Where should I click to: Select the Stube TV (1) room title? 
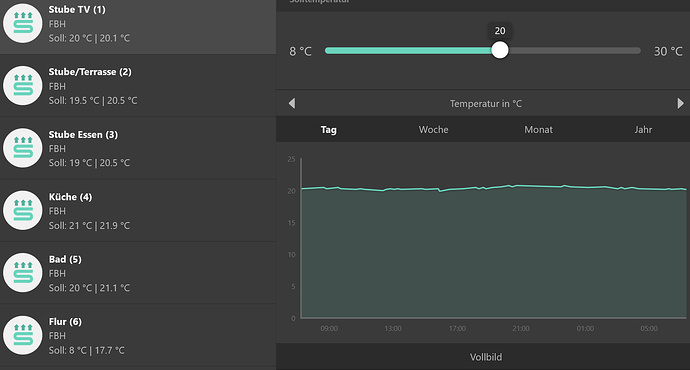point(77,10)
